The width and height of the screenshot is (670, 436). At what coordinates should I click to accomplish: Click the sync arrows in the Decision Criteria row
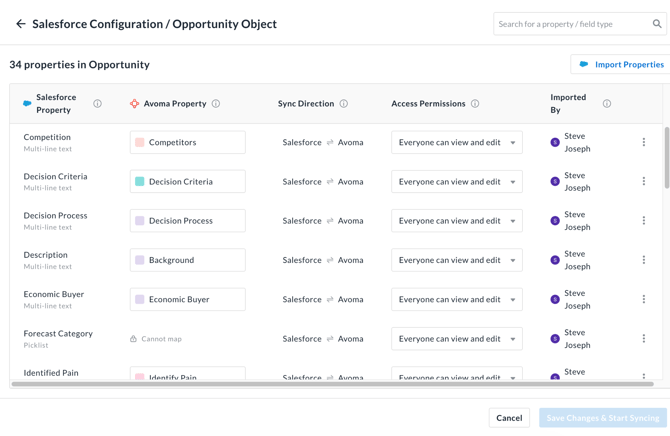pyautogui.click(x=330, y=182)
